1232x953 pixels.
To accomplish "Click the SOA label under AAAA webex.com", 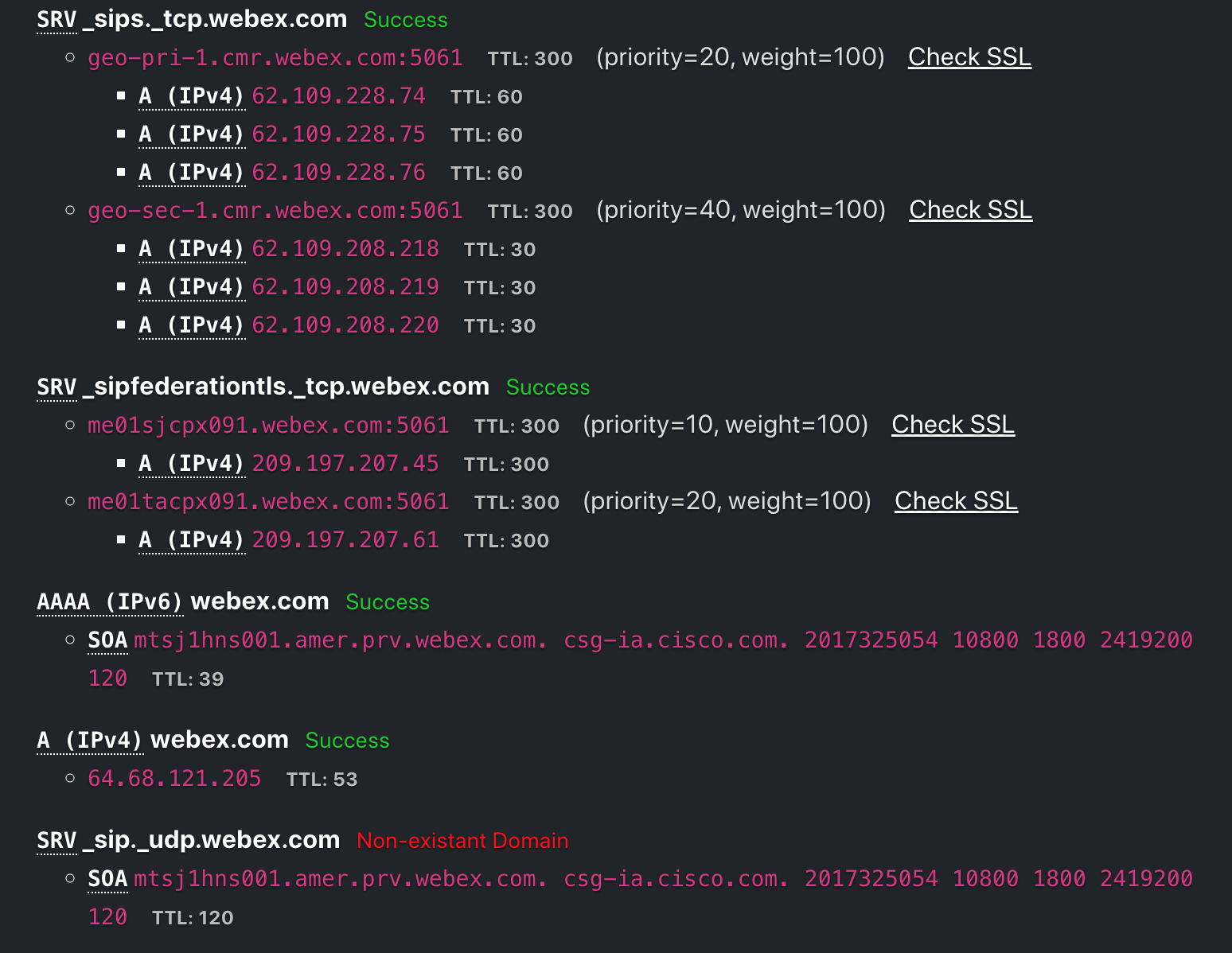I will point(107,640).
